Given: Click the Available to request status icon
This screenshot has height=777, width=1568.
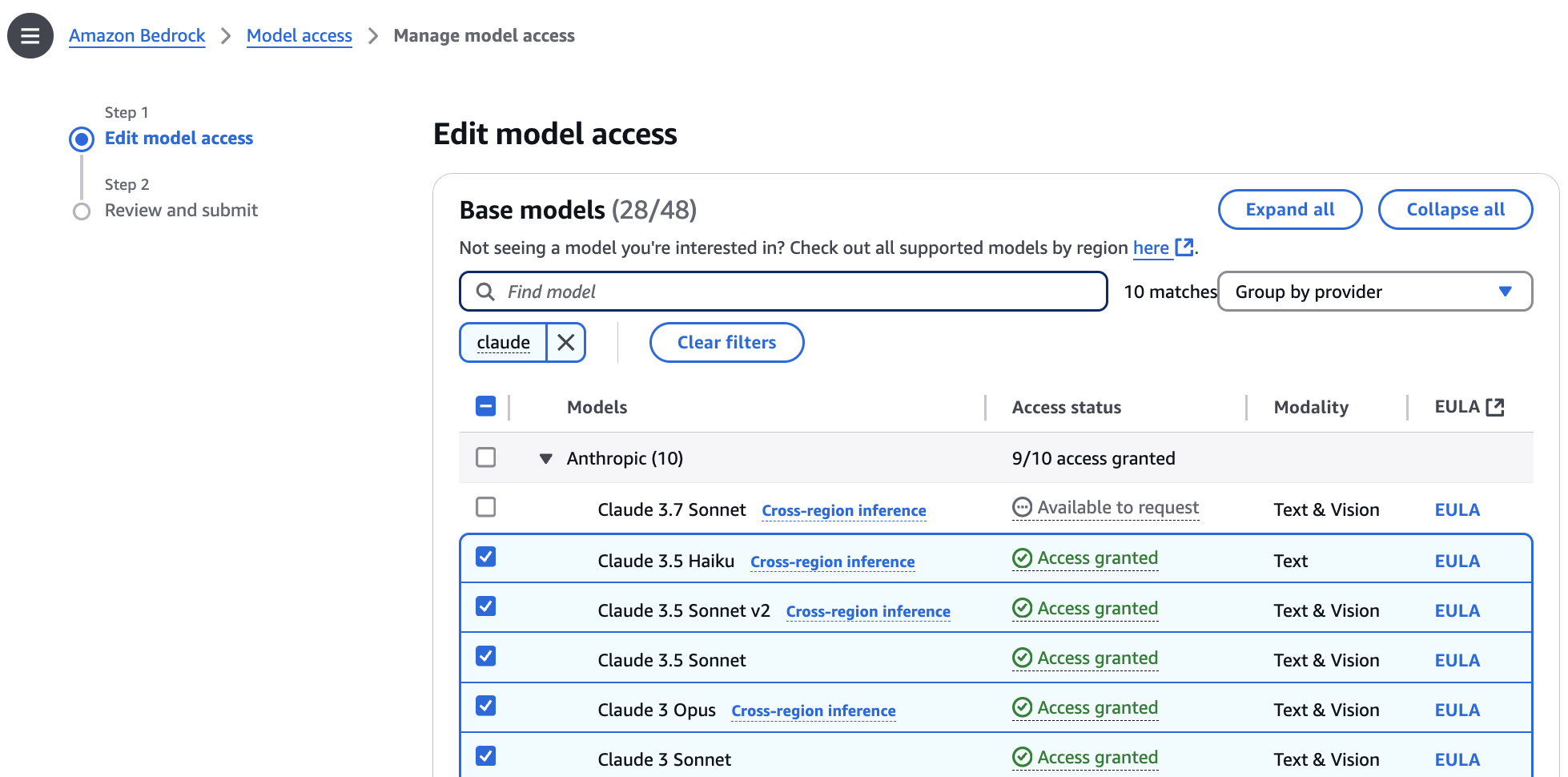Looking at the screenshot, I should click(x=1022, y=507).
